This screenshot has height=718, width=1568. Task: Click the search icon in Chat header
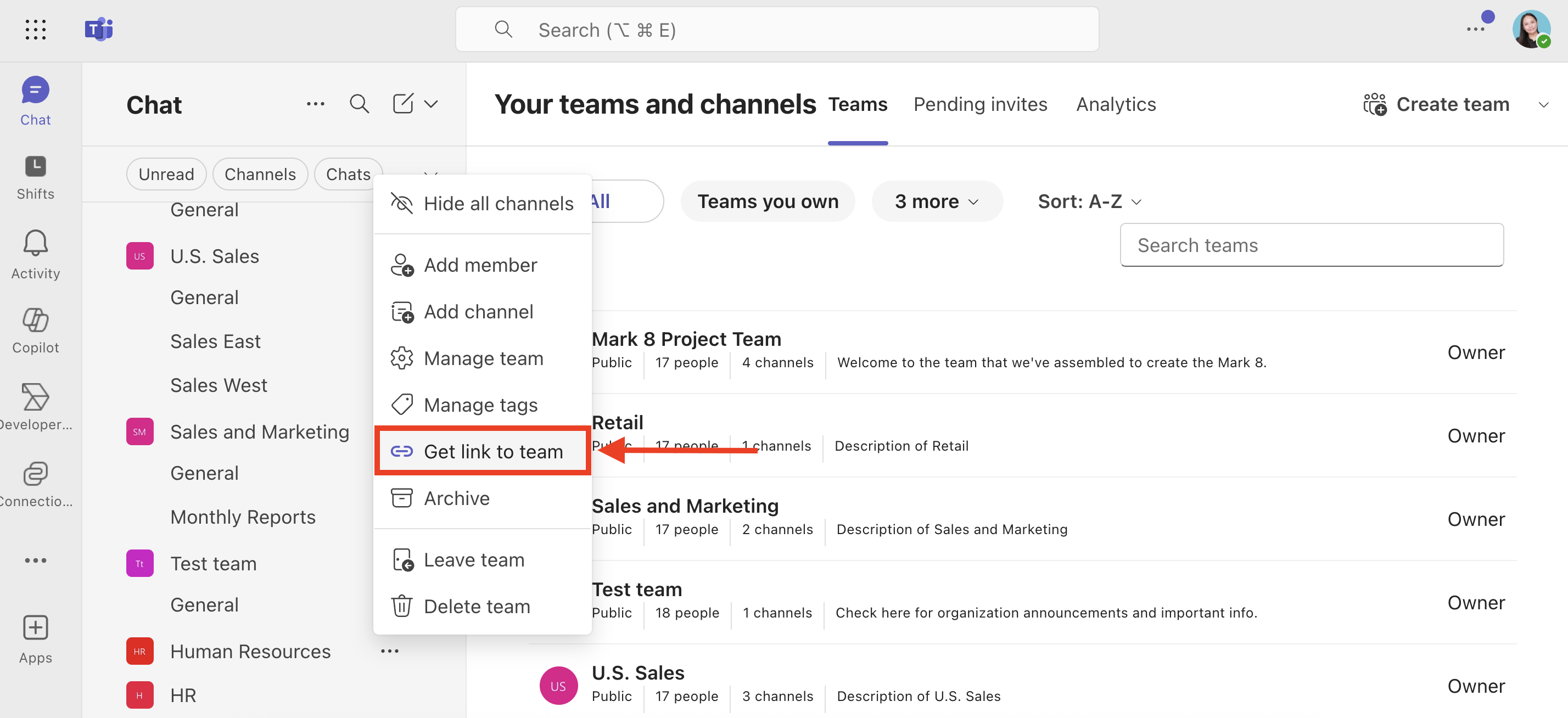pos(359,104)
